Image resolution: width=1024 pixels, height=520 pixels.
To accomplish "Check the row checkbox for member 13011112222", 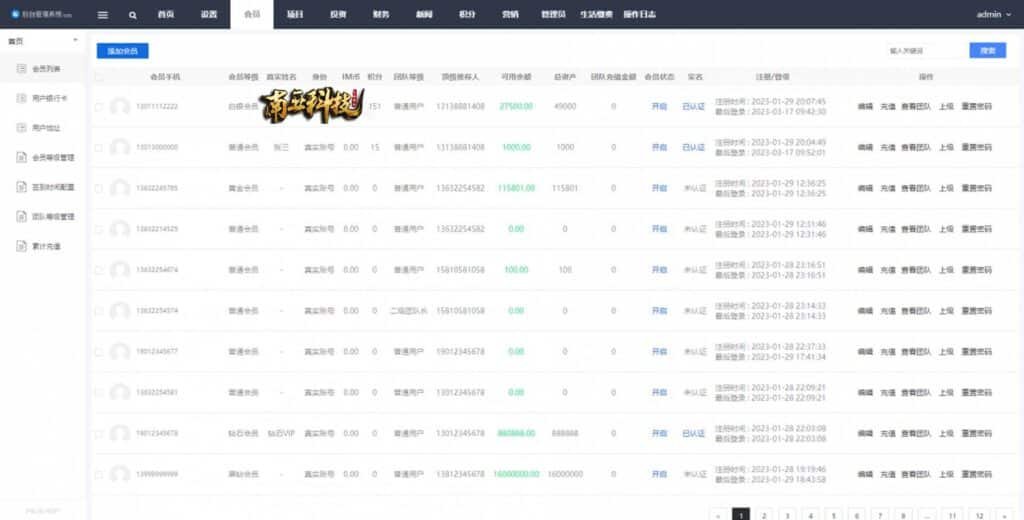I will point(98,106).
